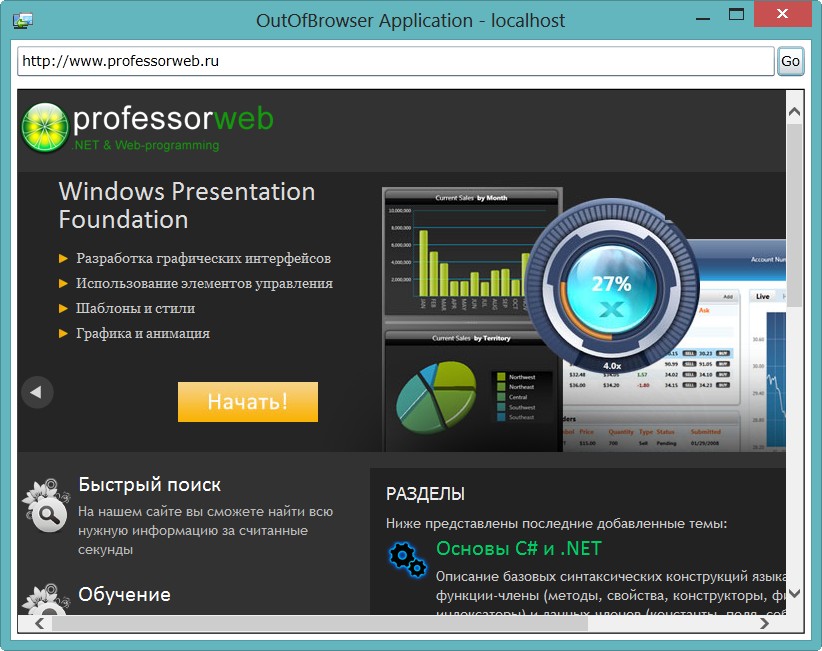Screen dimensions: 822x651
Task: Click the previous slide arrow button
Action: pos(37,392)
